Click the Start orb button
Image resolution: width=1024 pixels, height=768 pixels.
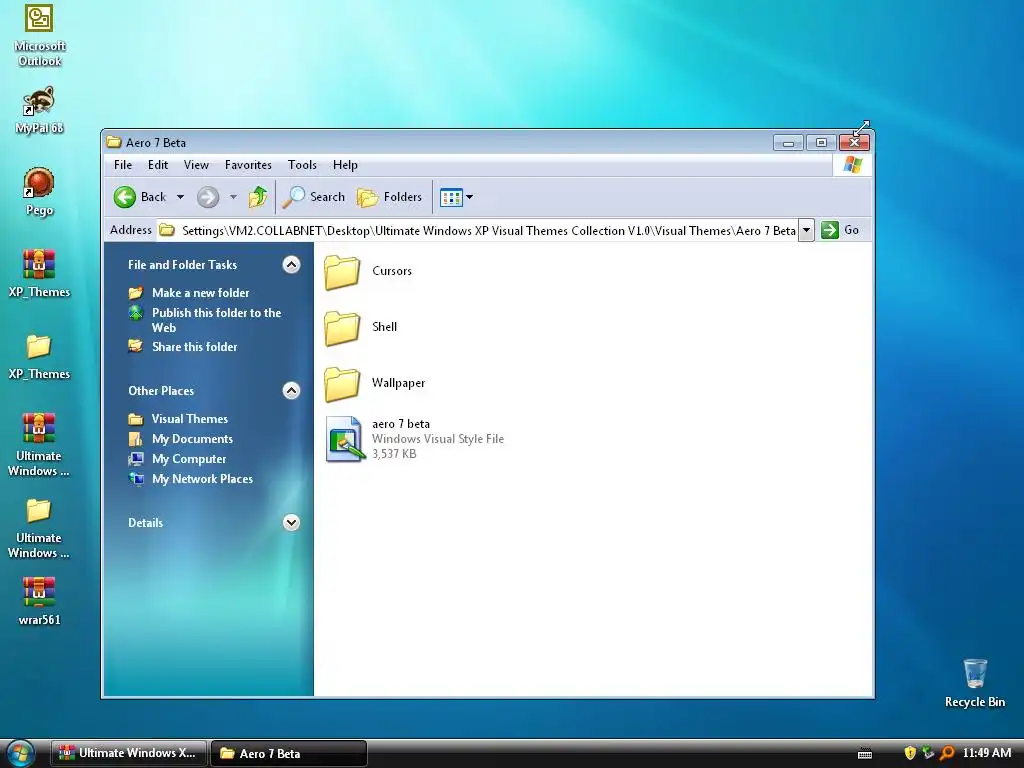click(20, 754)
